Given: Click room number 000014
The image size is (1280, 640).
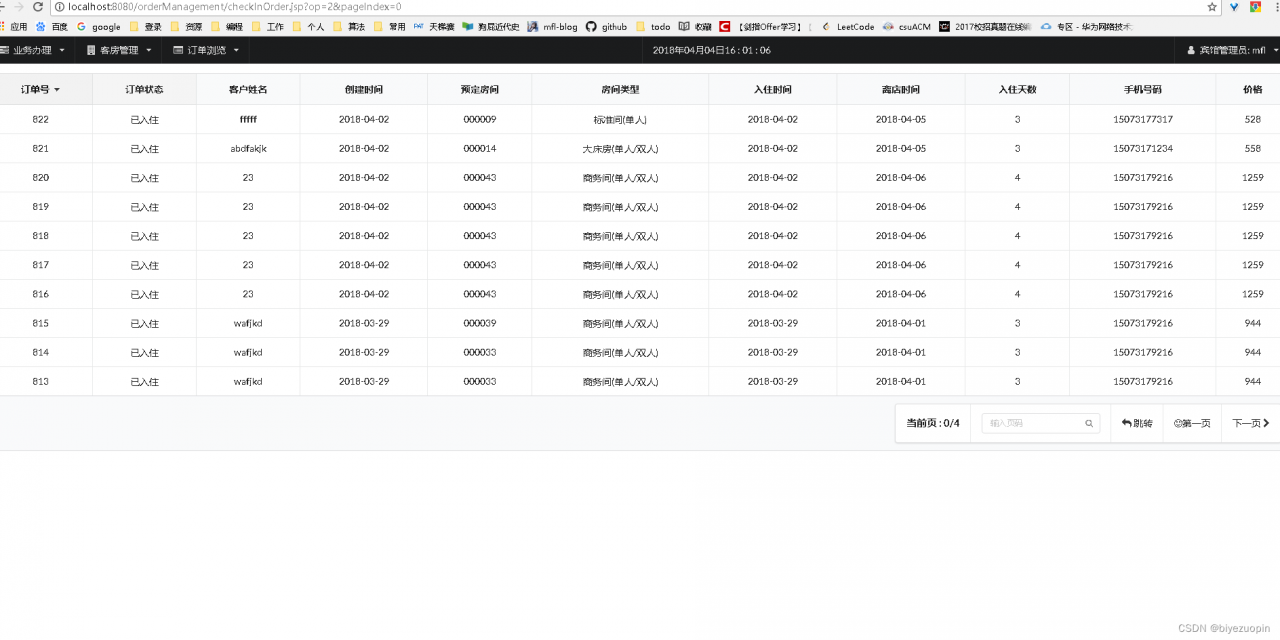Looking at the screenshot, I should (x=480, y=148).
